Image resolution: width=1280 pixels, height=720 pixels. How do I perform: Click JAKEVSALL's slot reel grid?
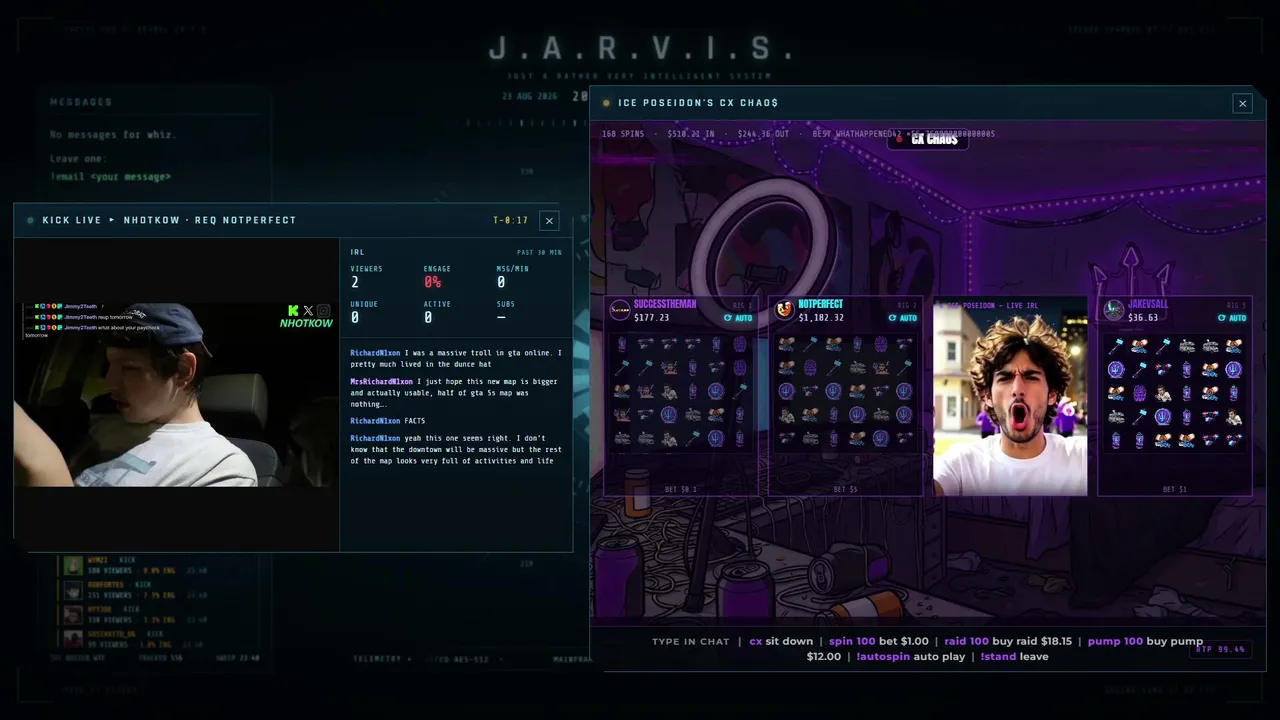coord(1174,392)
